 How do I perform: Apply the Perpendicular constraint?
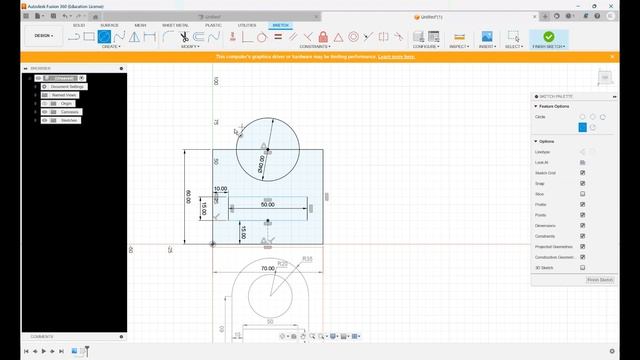(308, 37)
